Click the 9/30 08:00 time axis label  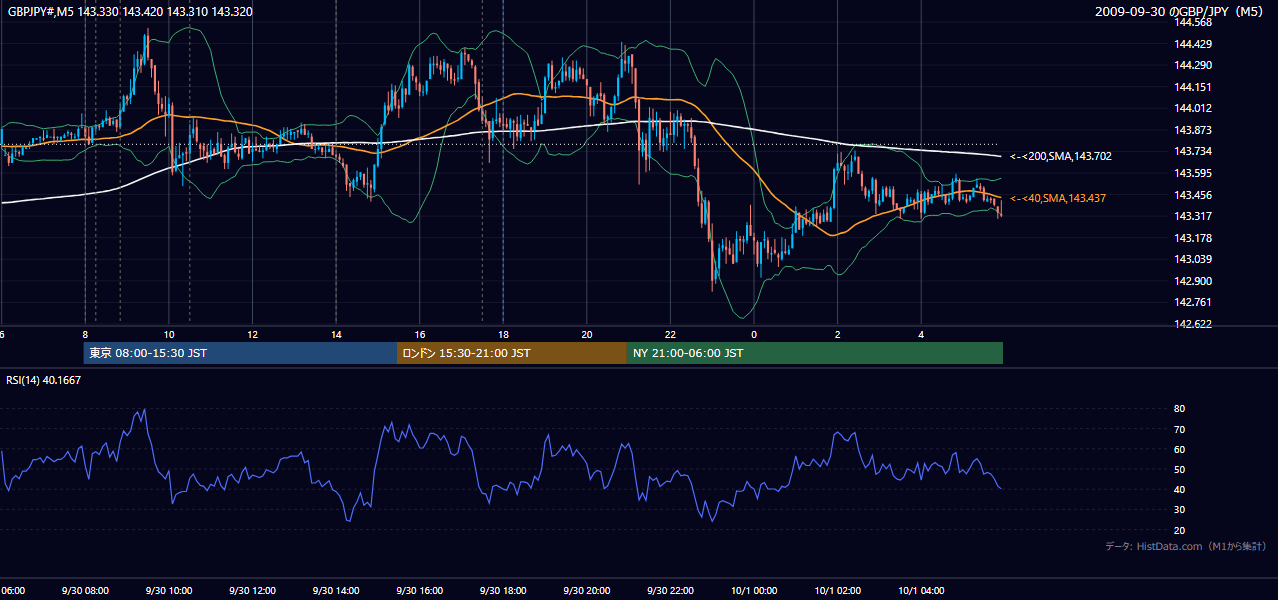85,590
